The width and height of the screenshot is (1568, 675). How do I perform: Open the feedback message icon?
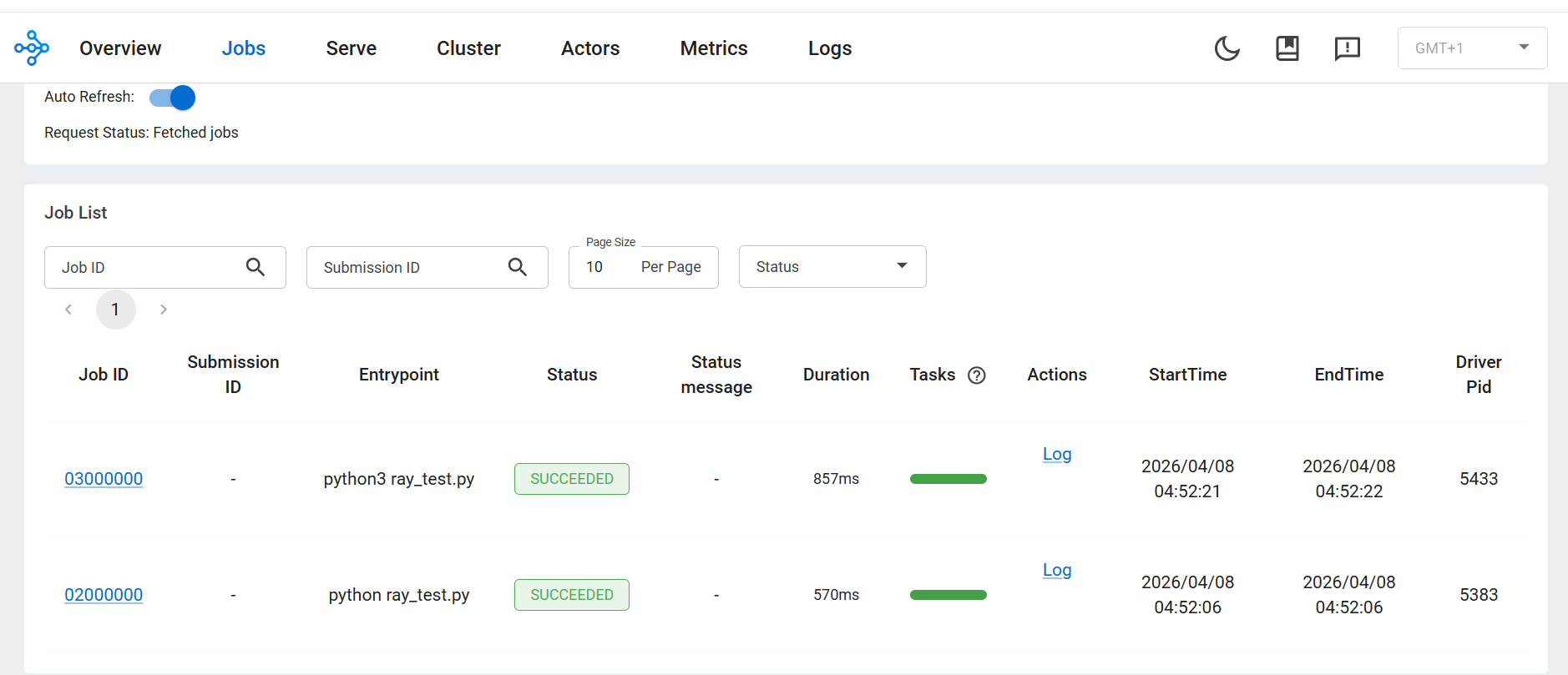[x=1347, y=48]
